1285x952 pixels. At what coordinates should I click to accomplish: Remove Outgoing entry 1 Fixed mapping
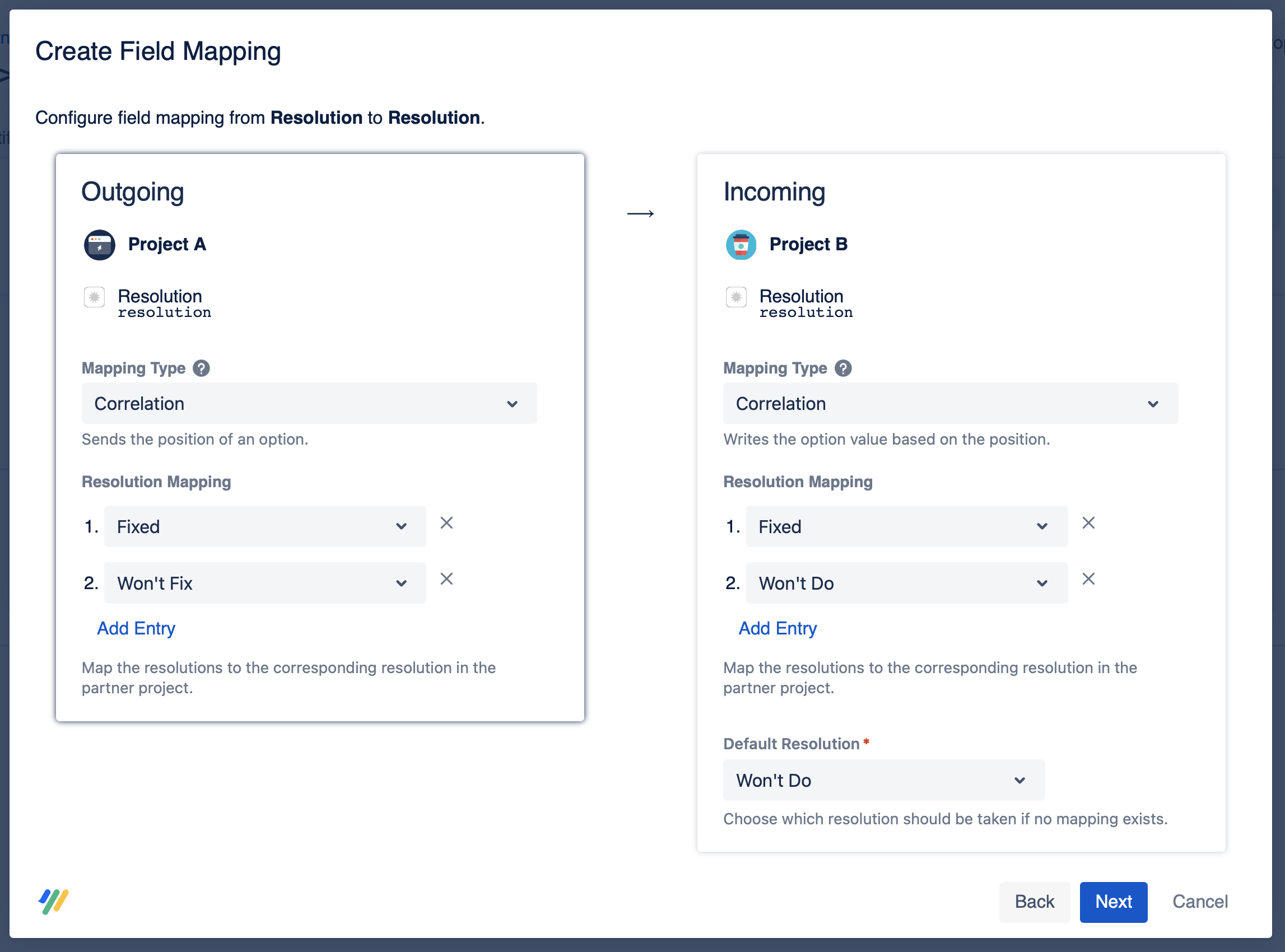pyautogui.click(x=447, y=523)
